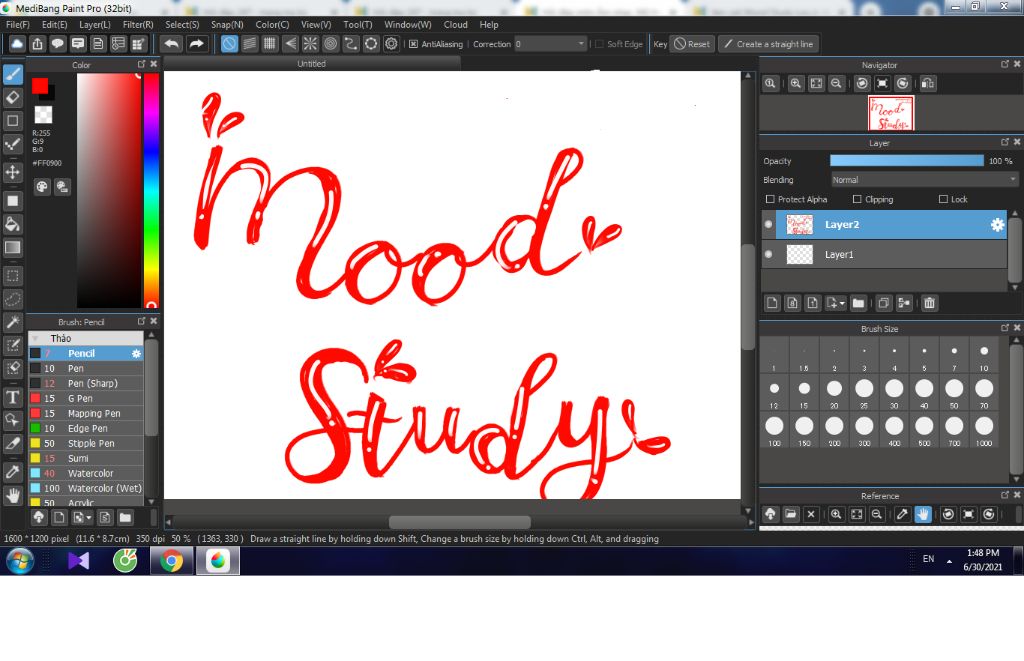The image size is (1024, 661).
Task: Show hidden system tray icons
Action: (x=949, y=560)
